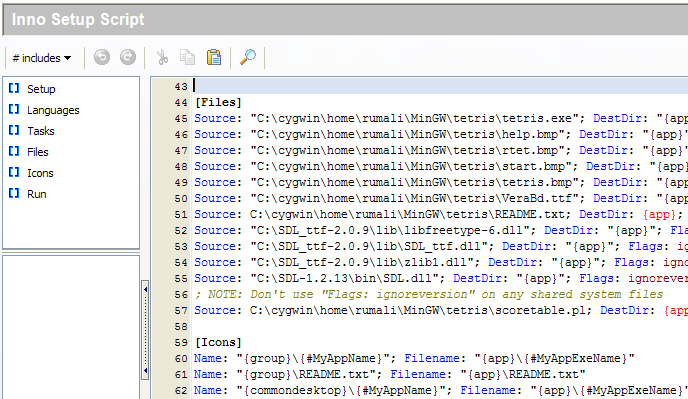Click the Undo toolbar icon
Screen dimensions: 688x399
point(102,57)
